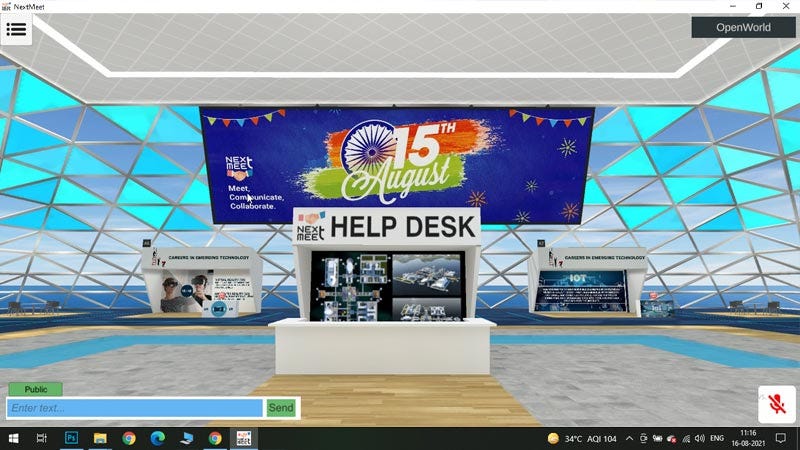The image size is (800, 450).
Task: Open the Help Desk display screen
Action: (x=387, y=286)
